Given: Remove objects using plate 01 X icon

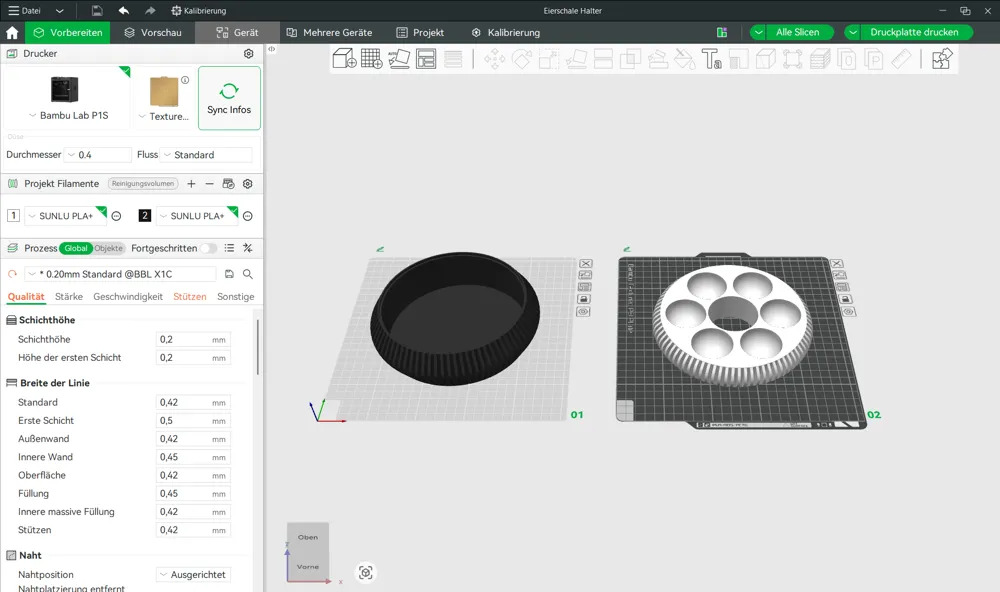Looking at the screenshot, I should (585, 263).
